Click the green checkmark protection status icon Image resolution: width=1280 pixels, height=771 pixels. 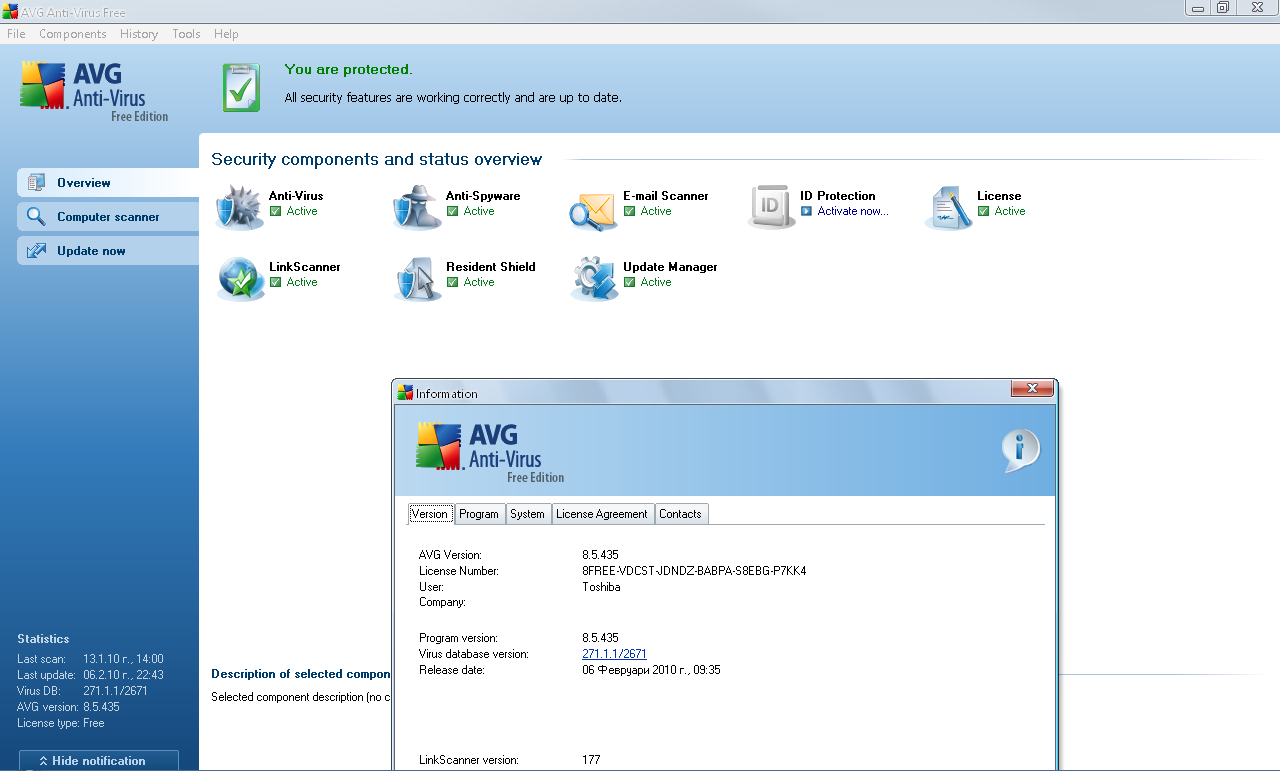pos(241,88)
